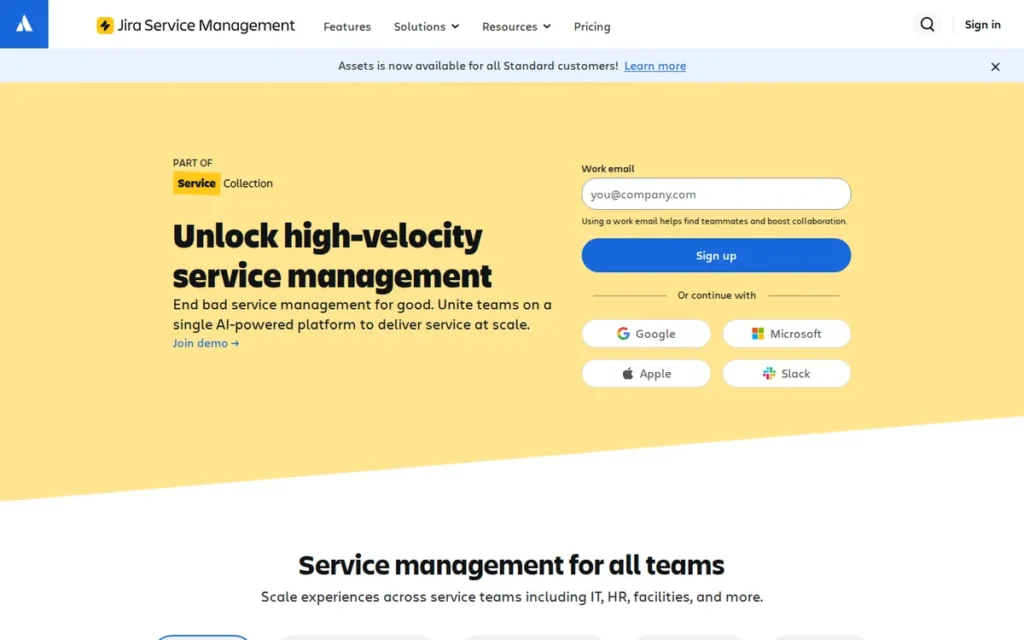Viewport: 1024px width, 640px height.
Task: Click the 'Work email' label
Action: point(608,168)
